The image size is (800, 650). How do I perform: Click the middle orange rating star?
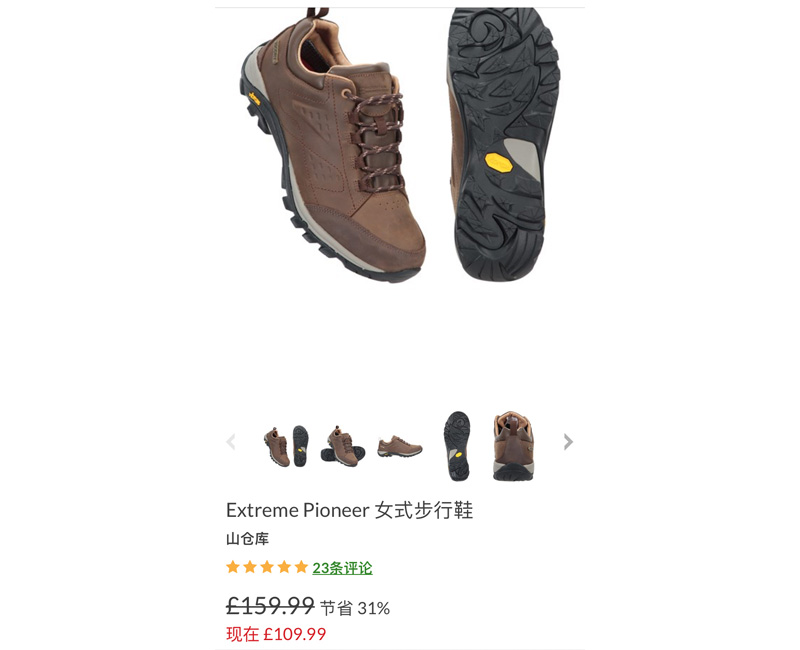(267, 567)
